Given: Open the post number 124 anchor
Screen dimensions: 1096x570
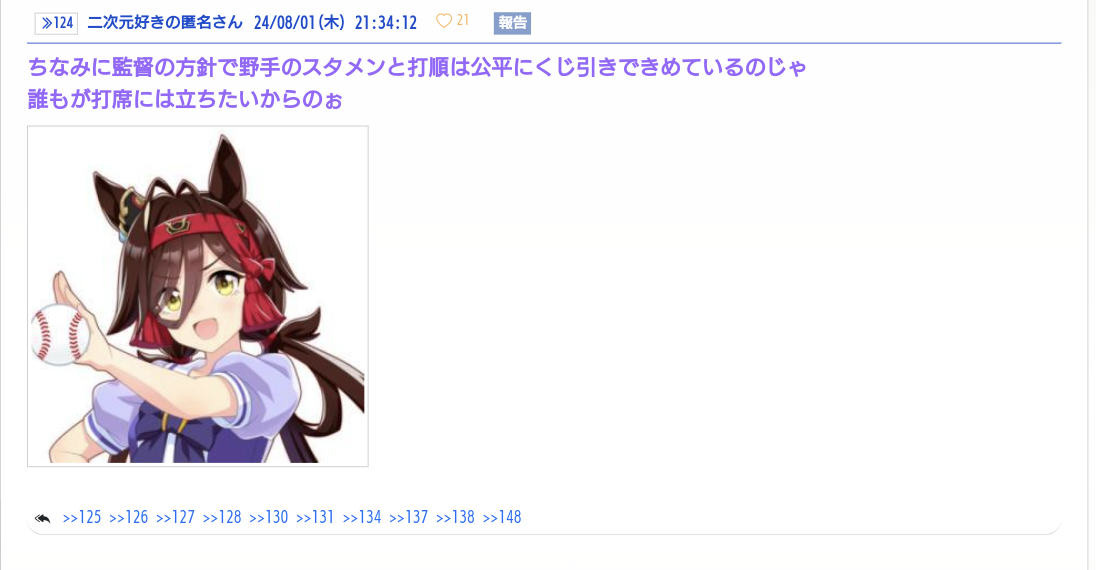Looking at the screenshot, I should coord(57,23).
